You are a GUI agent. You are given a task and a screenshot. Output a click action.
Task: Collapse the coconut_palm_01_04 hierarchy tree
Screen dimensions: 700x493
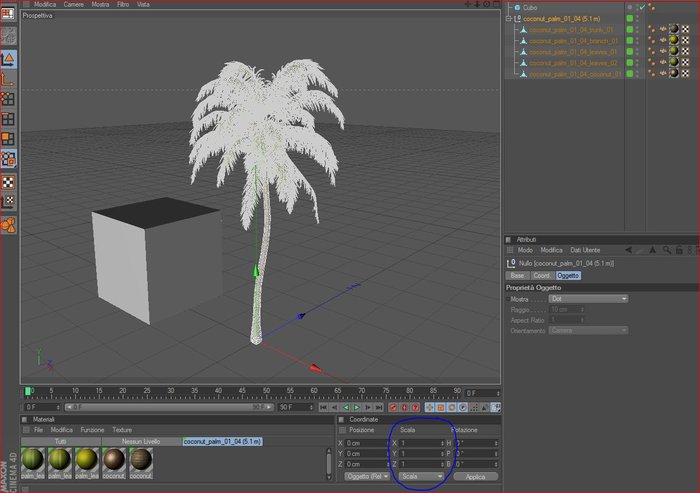(x=508, y=19)
